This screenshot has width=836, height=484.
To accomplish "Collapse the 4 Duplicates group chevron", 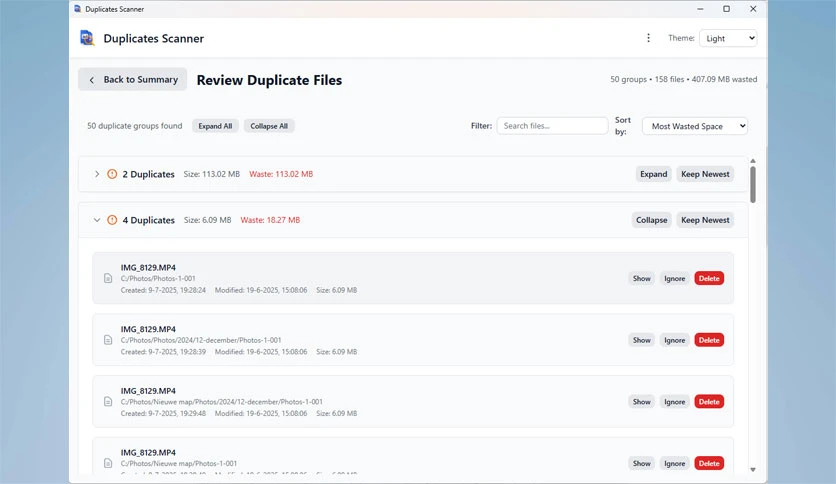I will tap(97, 220).
